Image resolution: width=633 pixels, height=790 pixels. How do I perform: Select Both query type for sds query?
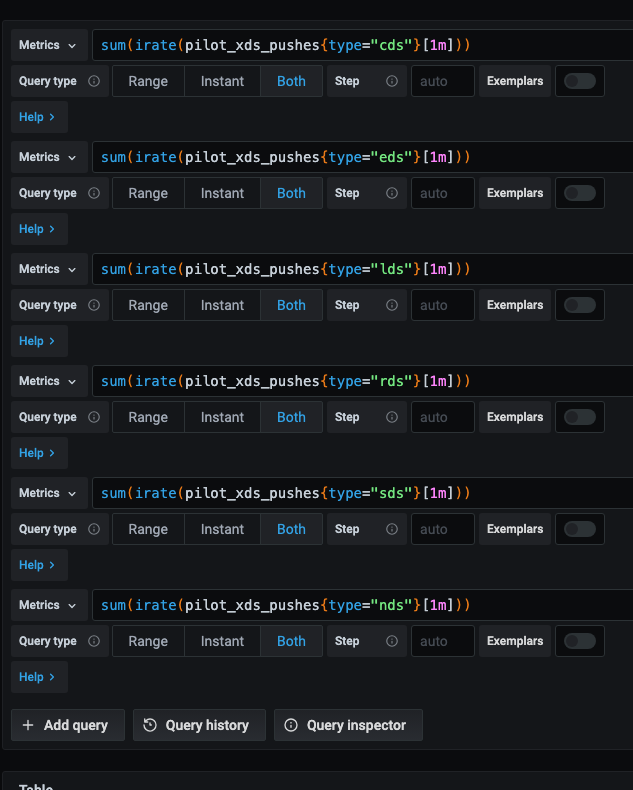coord(291,529)
